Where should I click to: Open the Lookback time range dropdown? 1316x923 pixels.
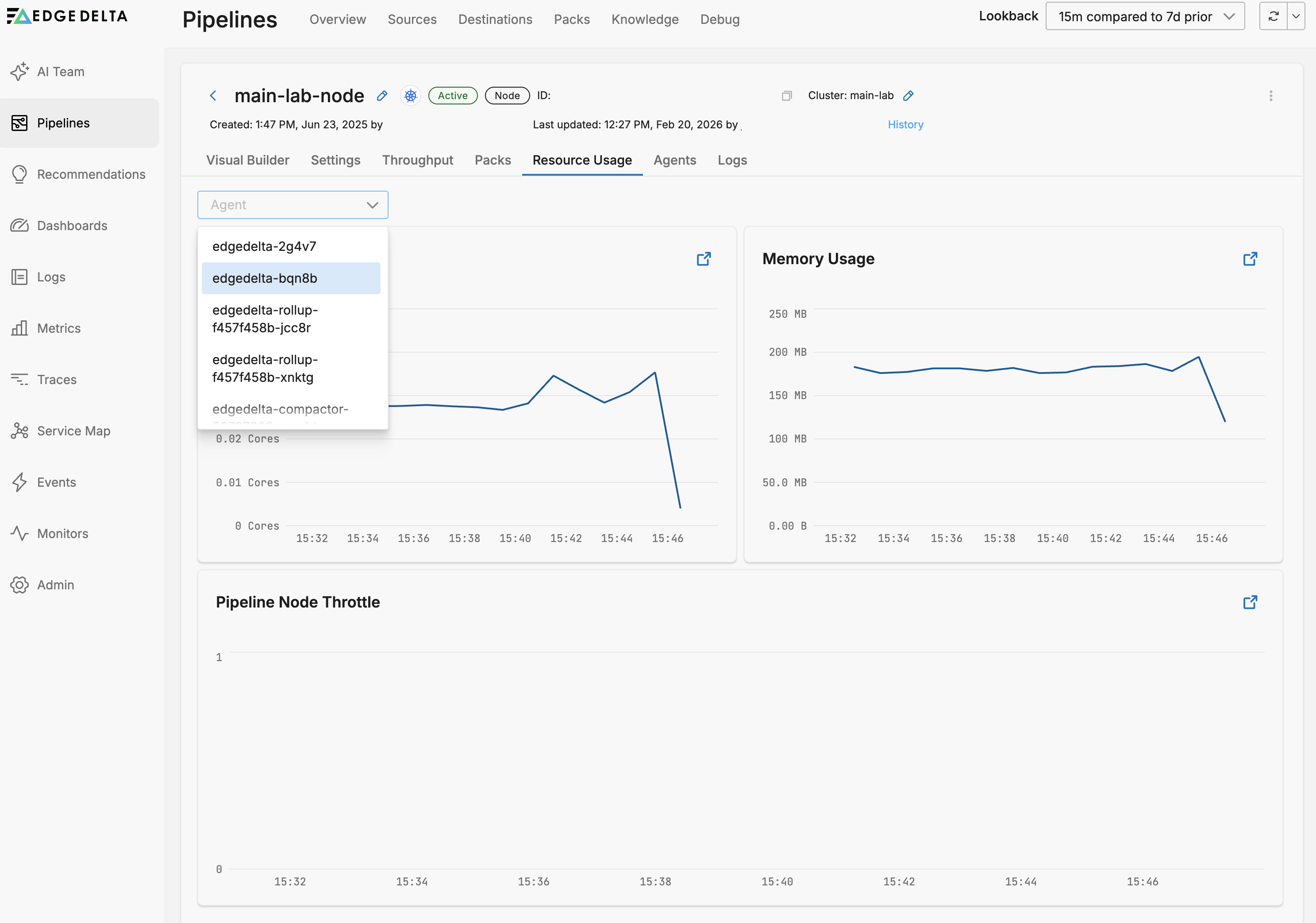pyautogui.click(x=1145, y=17)
